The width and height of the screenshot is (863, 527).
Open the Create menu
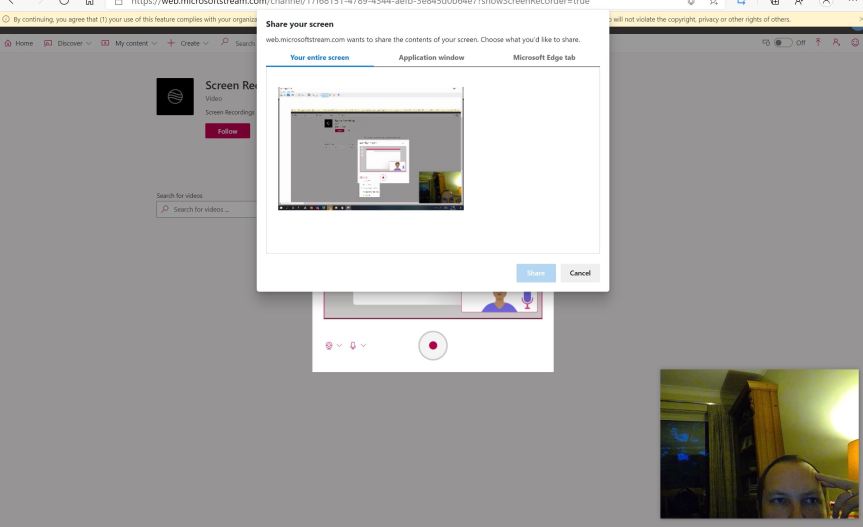(187, 43)
